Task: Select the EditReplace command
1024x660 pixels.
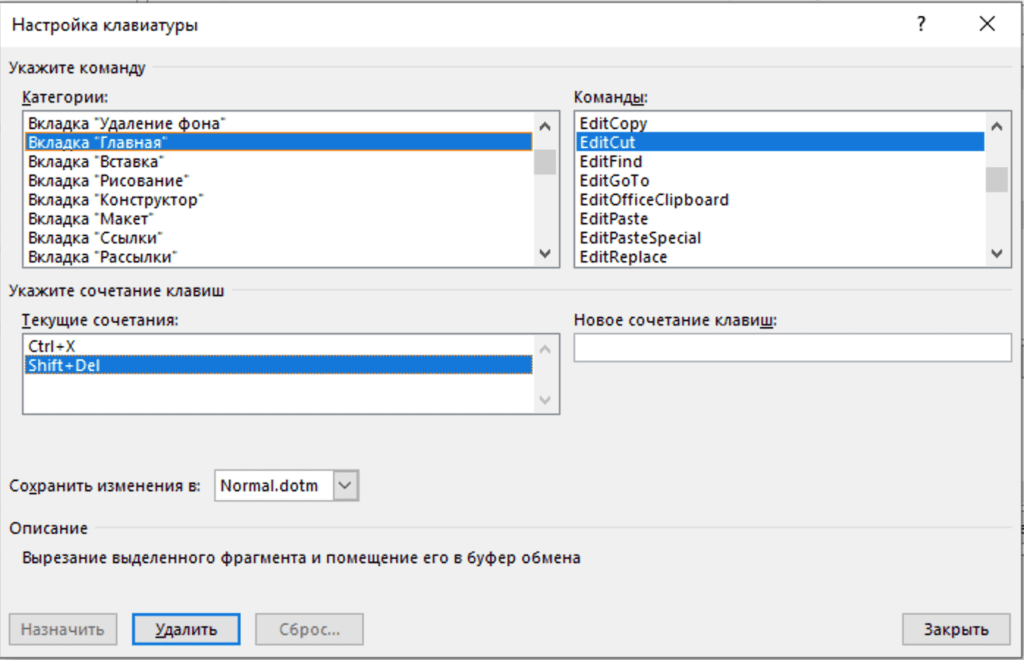Action: (623, 257)
